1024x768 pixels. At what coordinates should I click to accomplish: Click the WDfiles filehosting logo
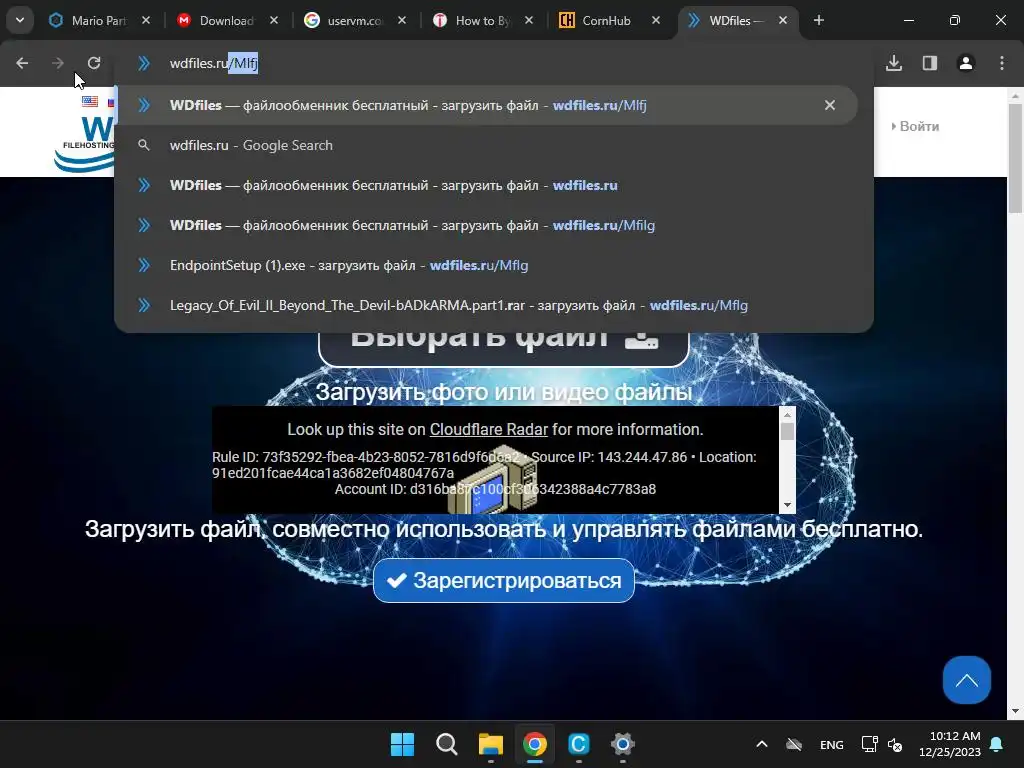(x=85, y=144)
